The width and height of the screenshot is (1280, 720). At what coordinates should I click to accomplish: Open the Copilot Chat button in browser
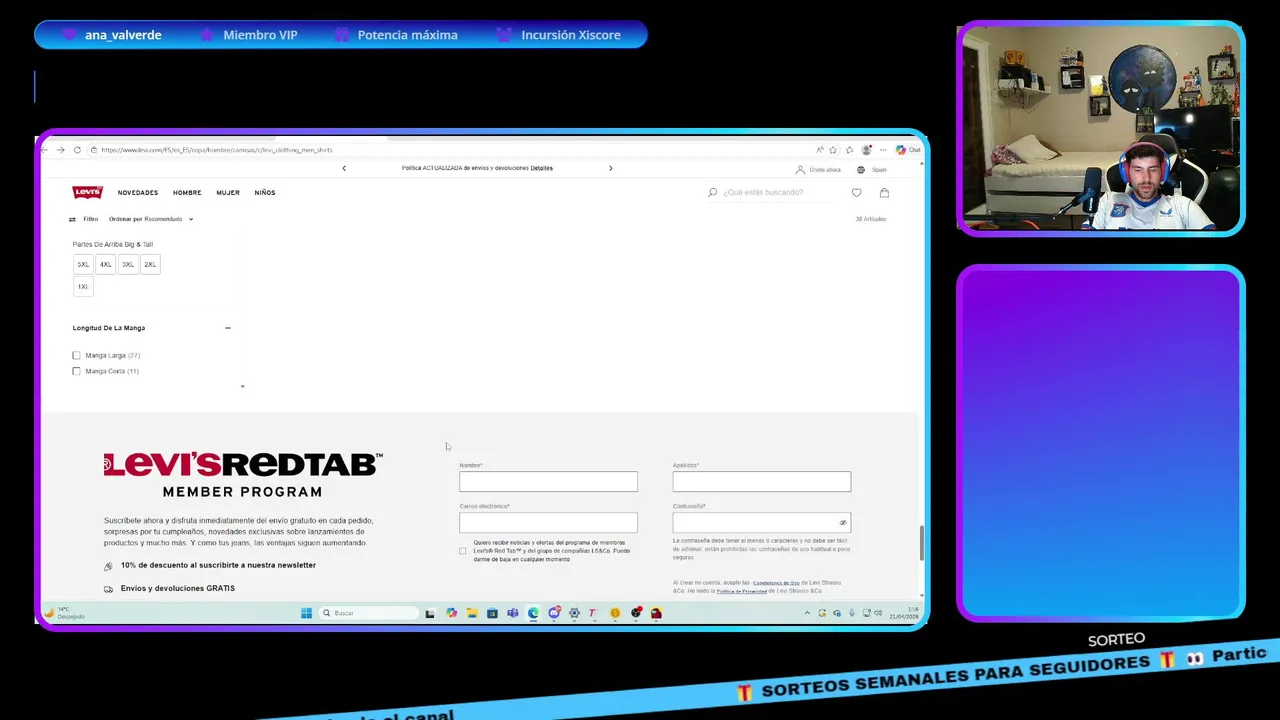tap(908, 150)
